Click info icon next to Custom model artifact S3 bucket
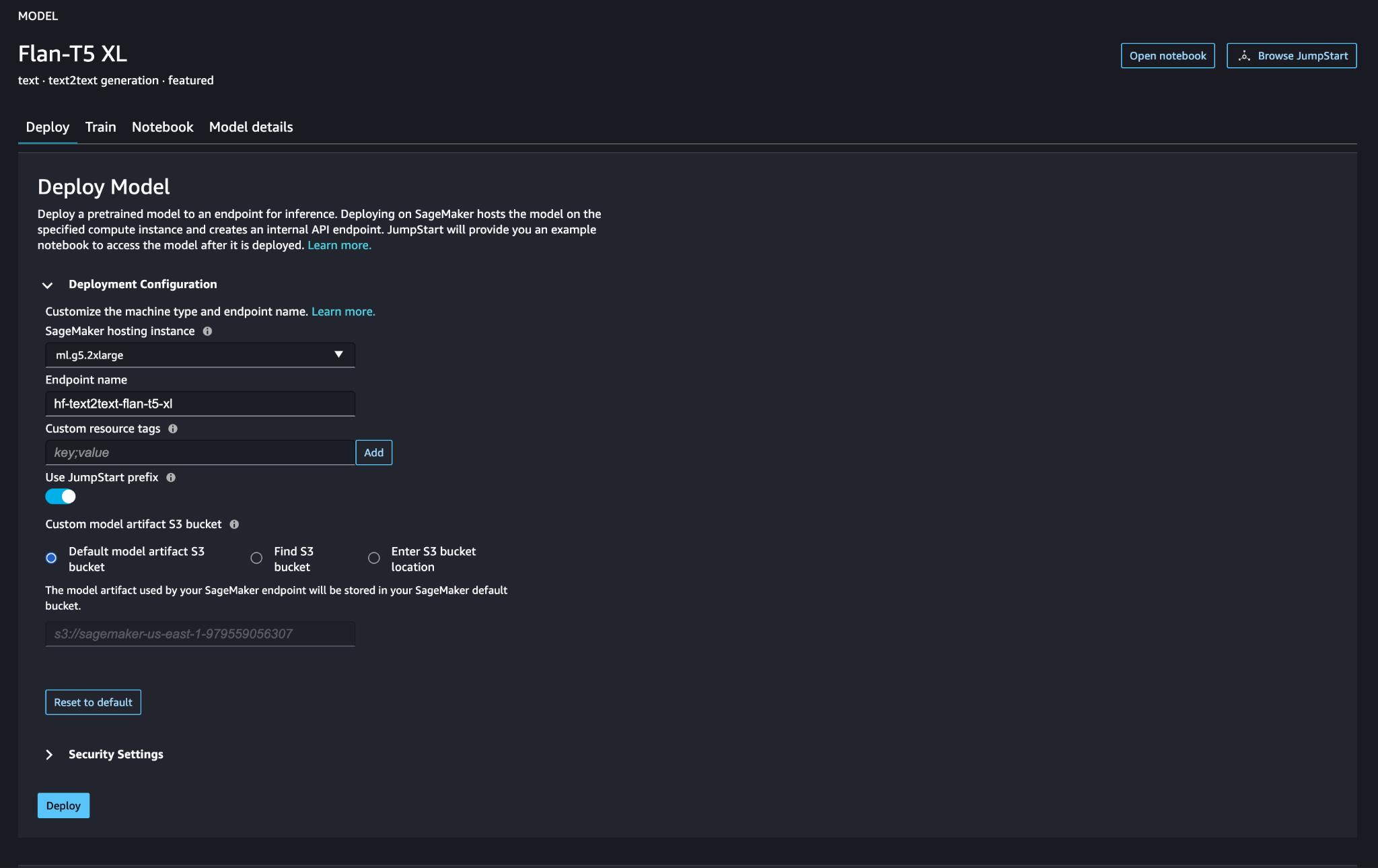Image resolution: width=1378 pixels, height=868 pixels. click(x=234, y=524)
